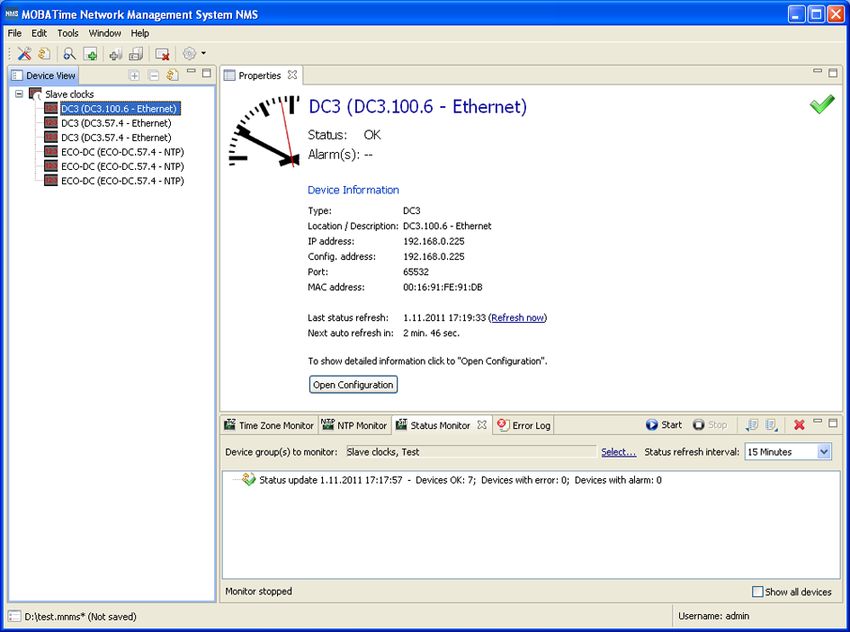Maximize the Properties panel

pyautogui.click(x=833, y=73)
